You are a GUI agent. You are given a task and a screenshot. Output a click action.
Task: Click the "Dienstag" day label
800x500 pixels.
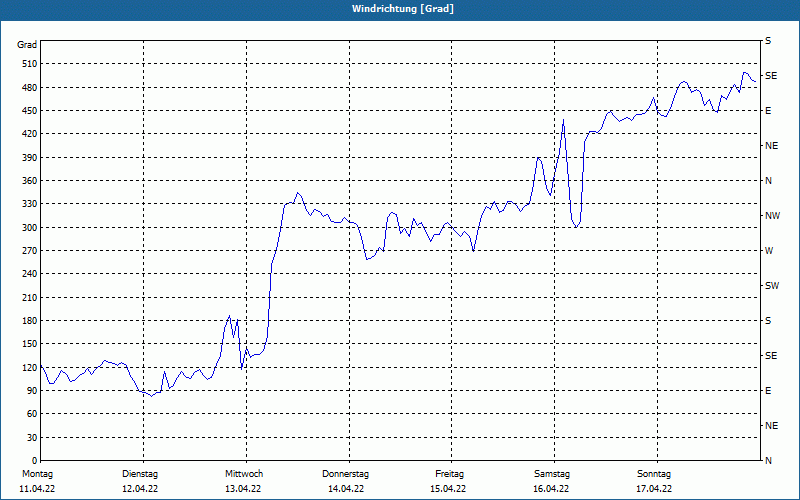click(140, 474)
